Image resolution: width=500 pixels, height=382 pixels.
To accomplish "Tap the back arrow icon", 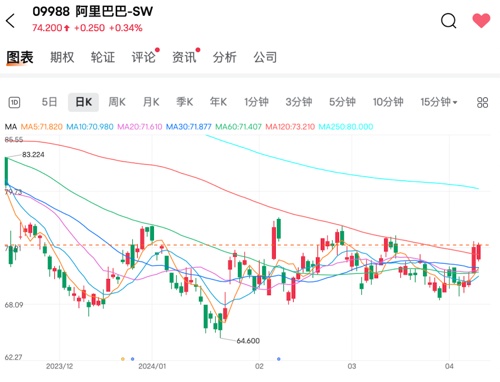I will [x=10, y=21].
